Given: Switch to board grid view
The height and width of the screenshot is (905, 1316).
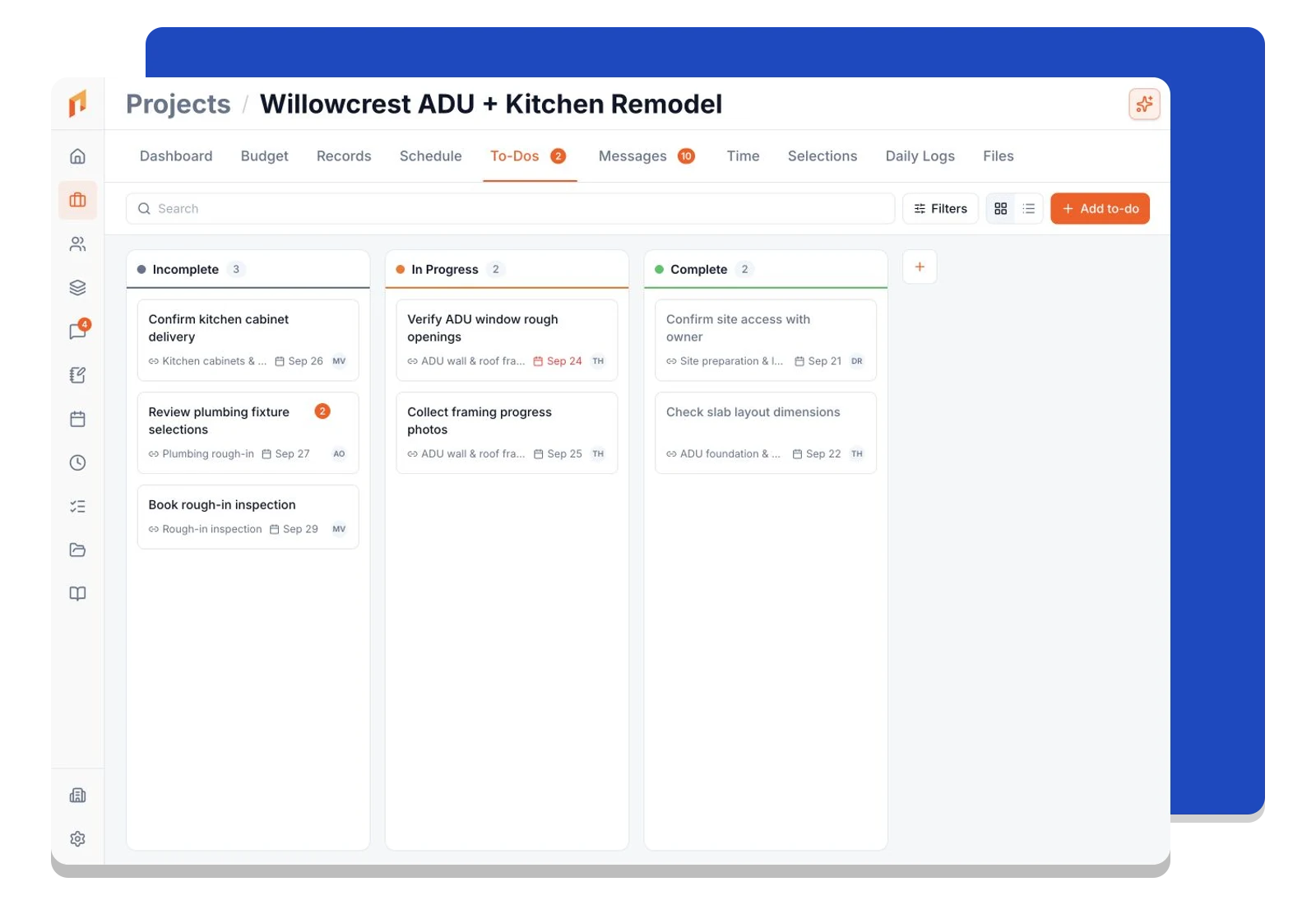Looking at the screenshot, I should pos(1000,209).
